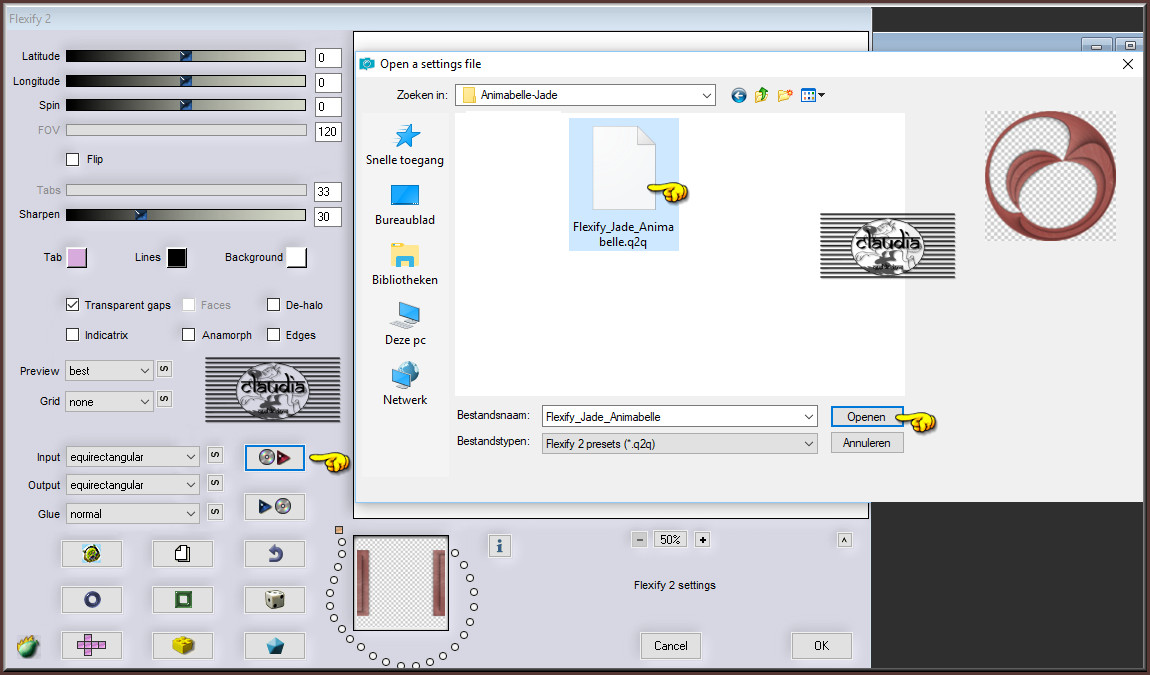The image size is (1150, 675).
Task: Open the Output projection dropdown
Action: click(133, 485)
